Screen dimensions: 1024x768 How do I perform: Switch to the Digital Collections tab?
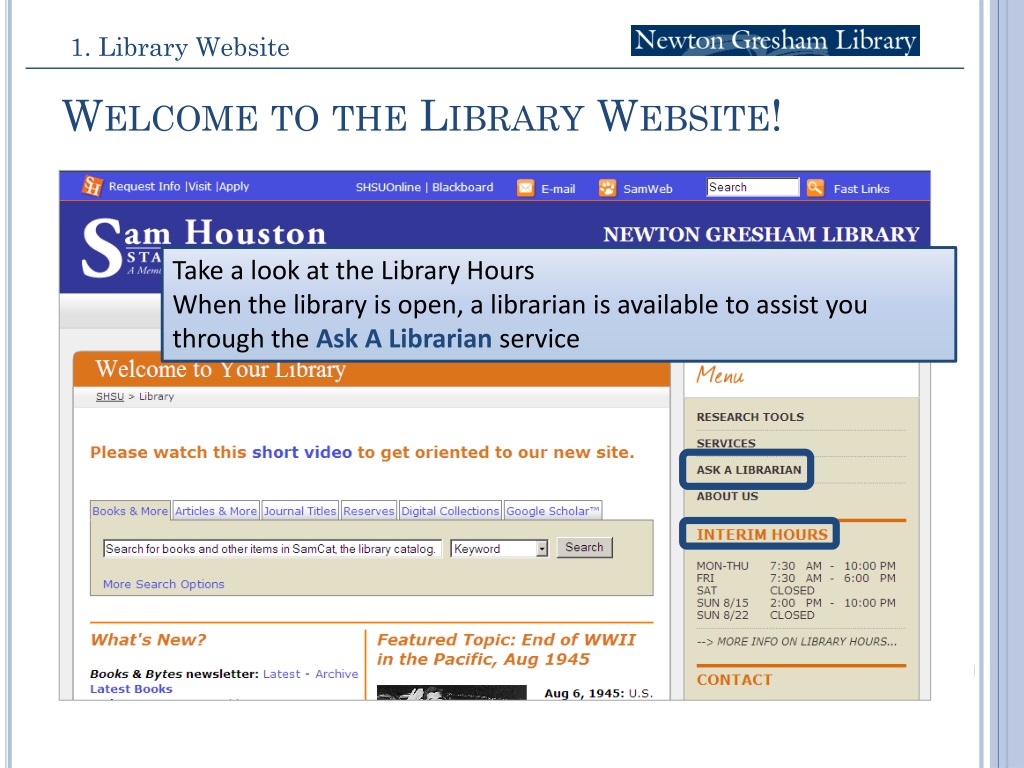pos(450,511)
